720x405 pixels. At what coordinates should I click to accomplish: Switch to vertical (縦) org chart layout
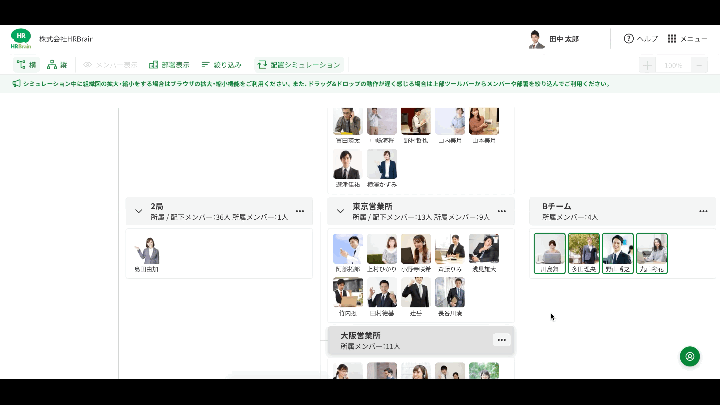(x=57, y=65)
